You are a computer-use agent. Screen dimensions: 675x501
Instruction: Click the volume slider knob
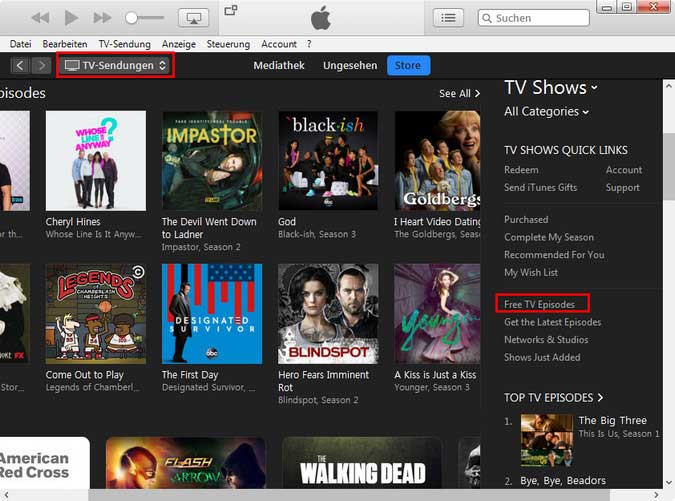point(131,18)
